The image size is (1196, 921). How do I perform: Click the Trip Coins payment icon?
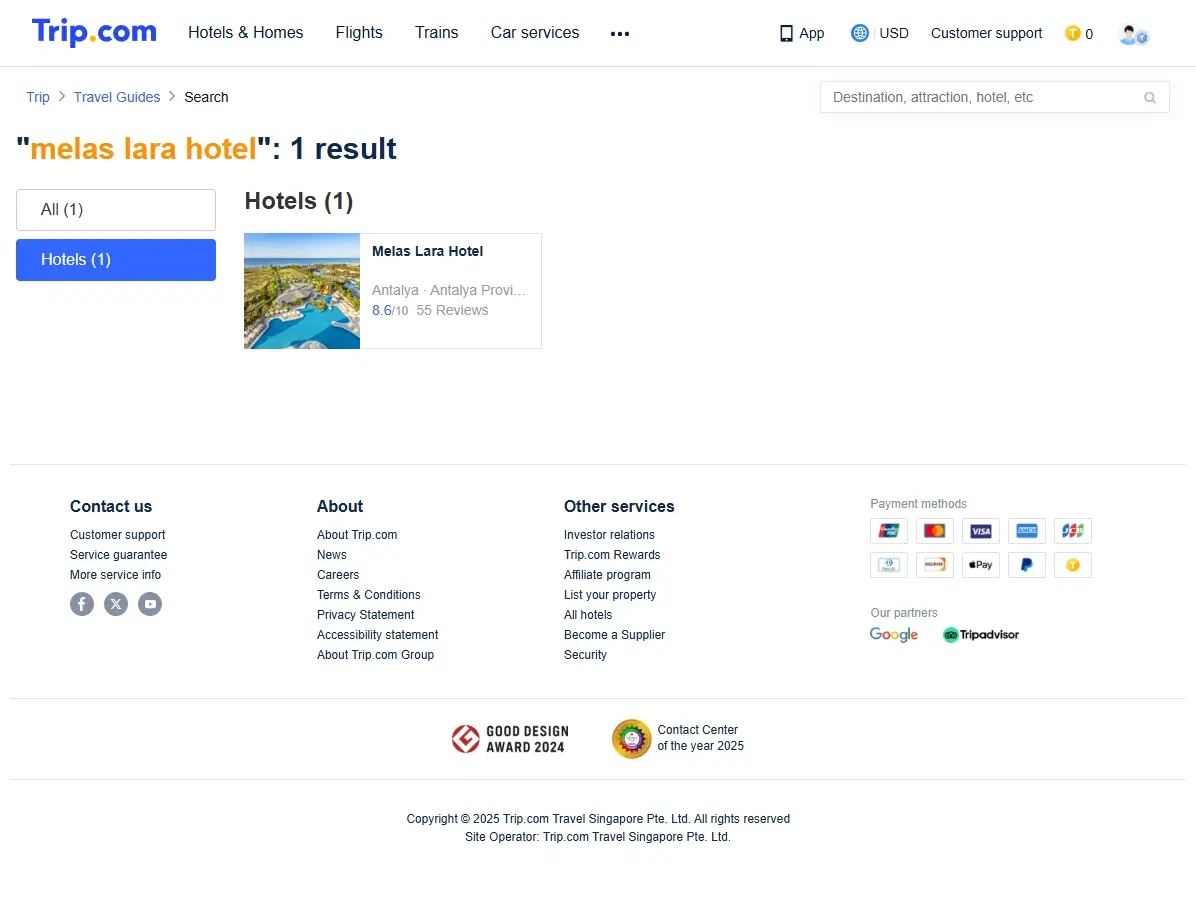coord(1072,565)
